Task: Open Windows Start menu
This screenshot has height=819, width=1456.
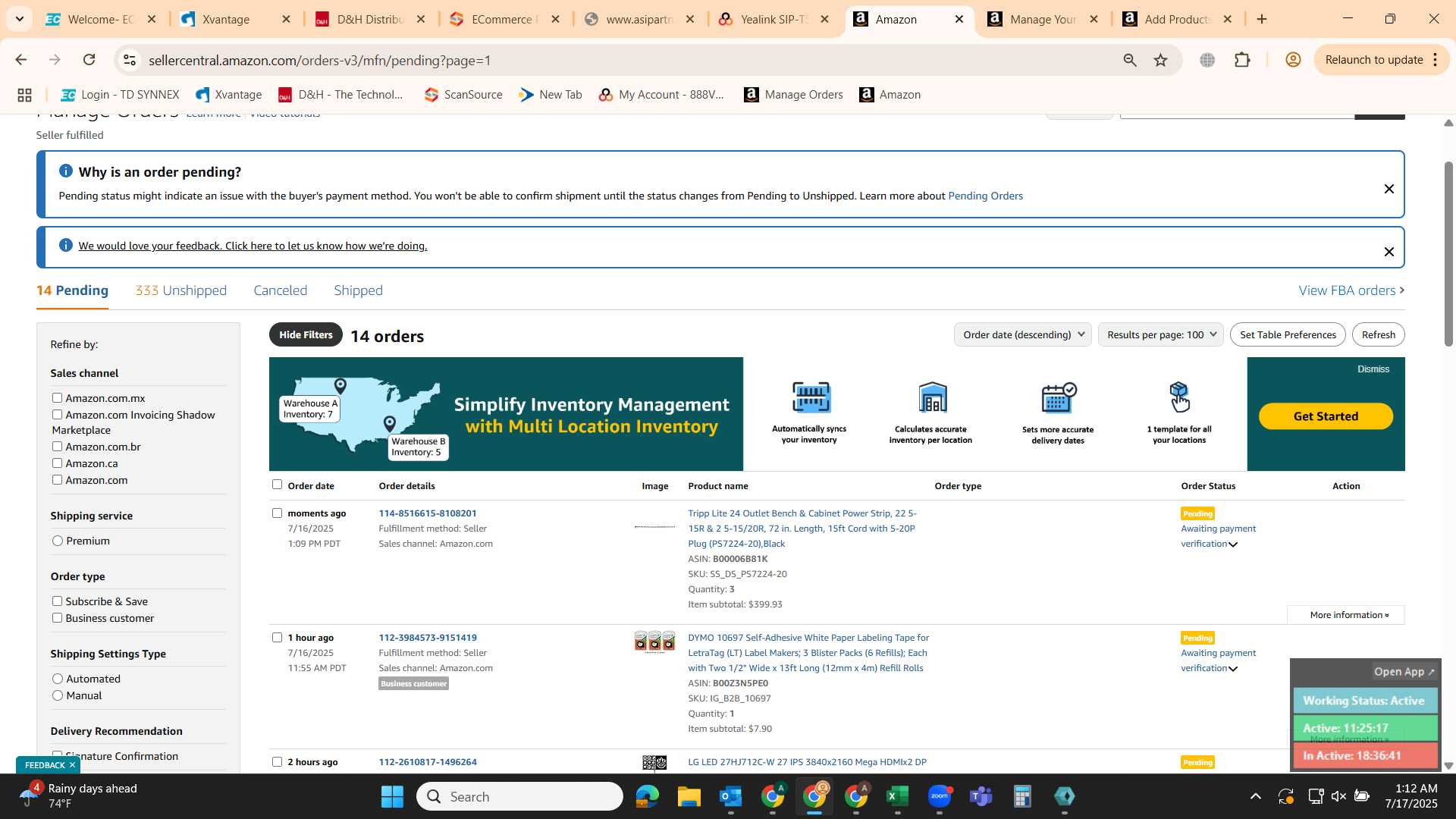Action: click(x=392, y=796)
